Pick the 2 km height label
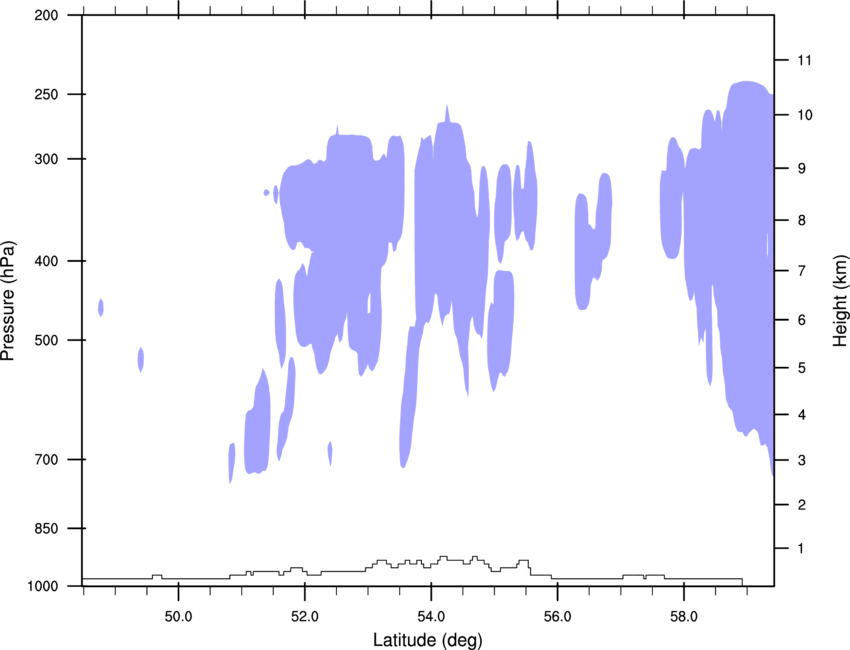The height and width of the screenshot is (650, 850). (801, 505)
